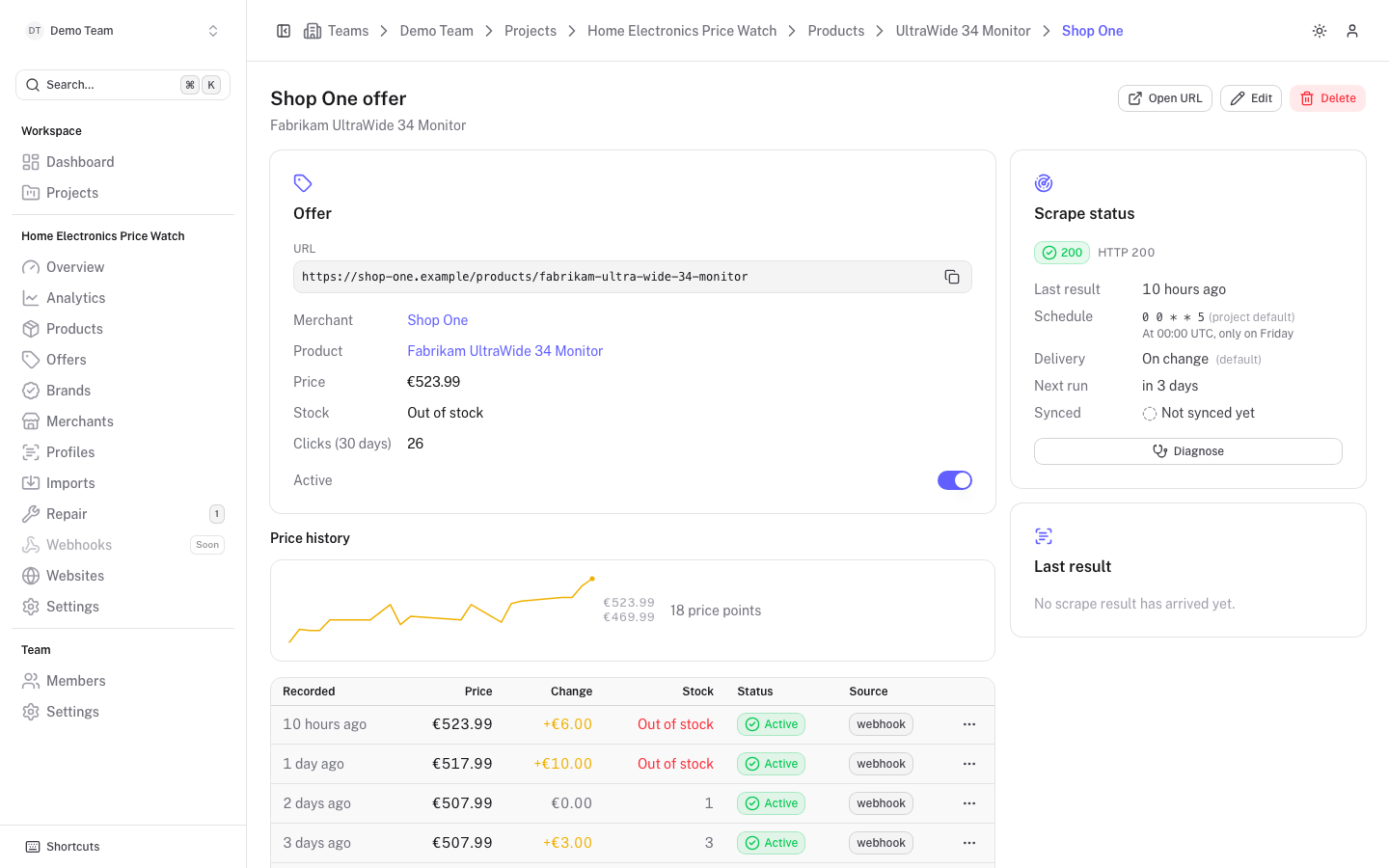
Task: Open the Shop One merchant link
Action: (x=437, y=320)
